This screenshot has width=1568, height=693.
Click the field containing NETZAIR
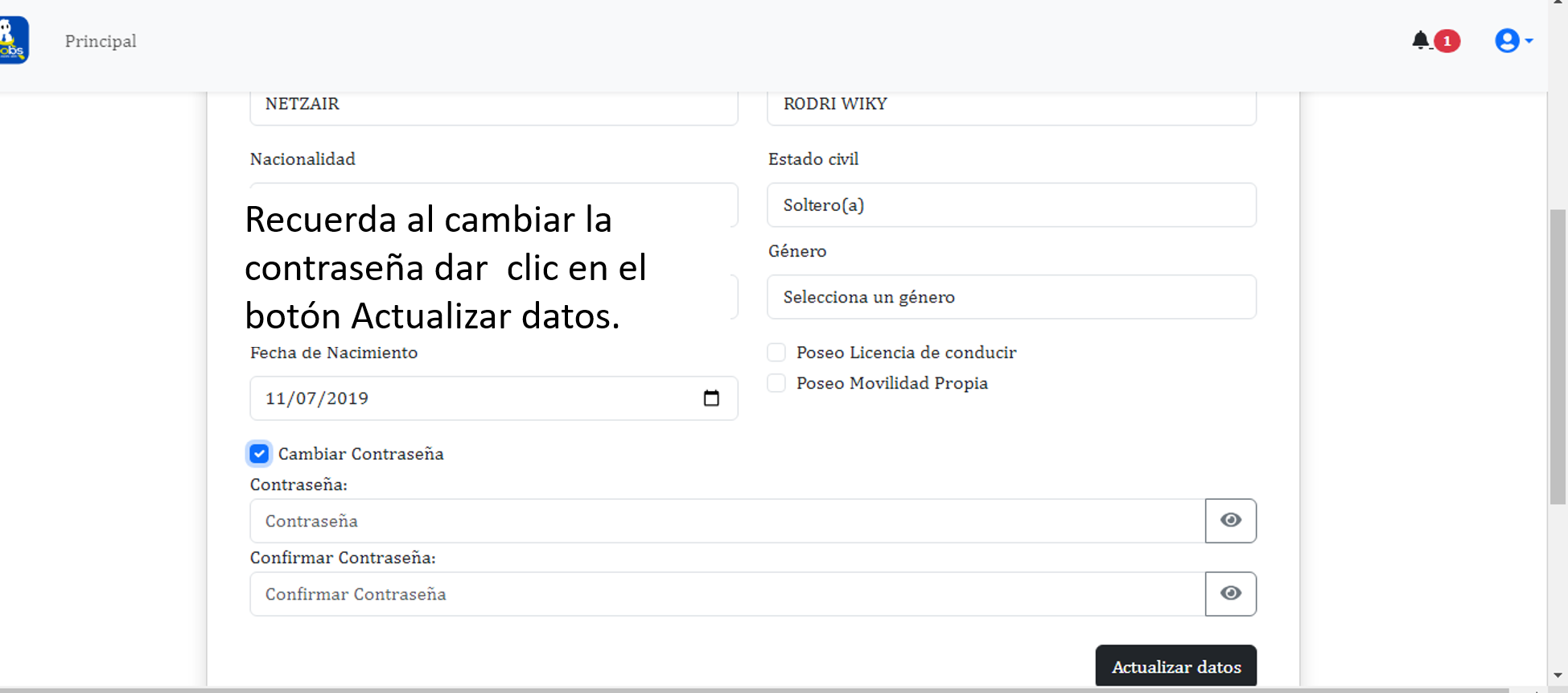[x=494, y=107]
